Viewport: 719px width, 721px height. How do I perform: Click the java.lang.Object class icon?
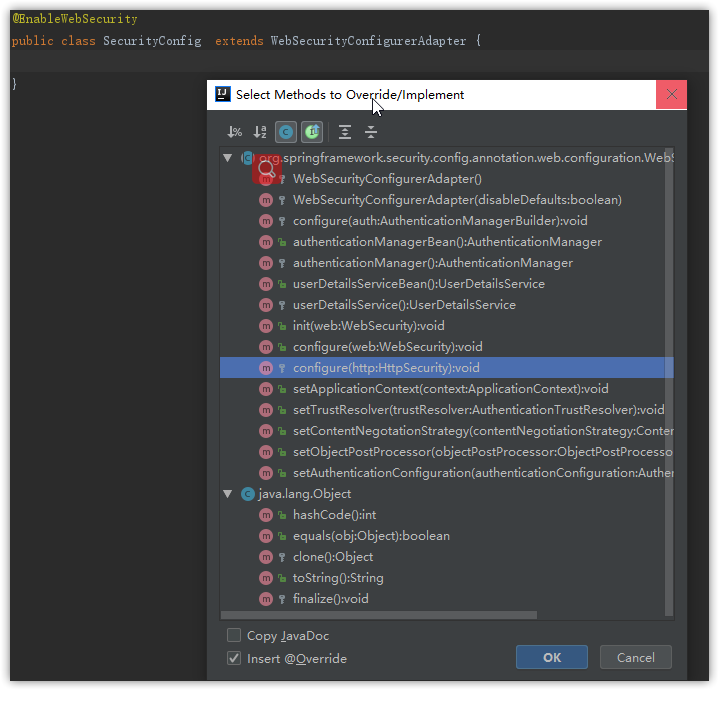coord(247,494)
